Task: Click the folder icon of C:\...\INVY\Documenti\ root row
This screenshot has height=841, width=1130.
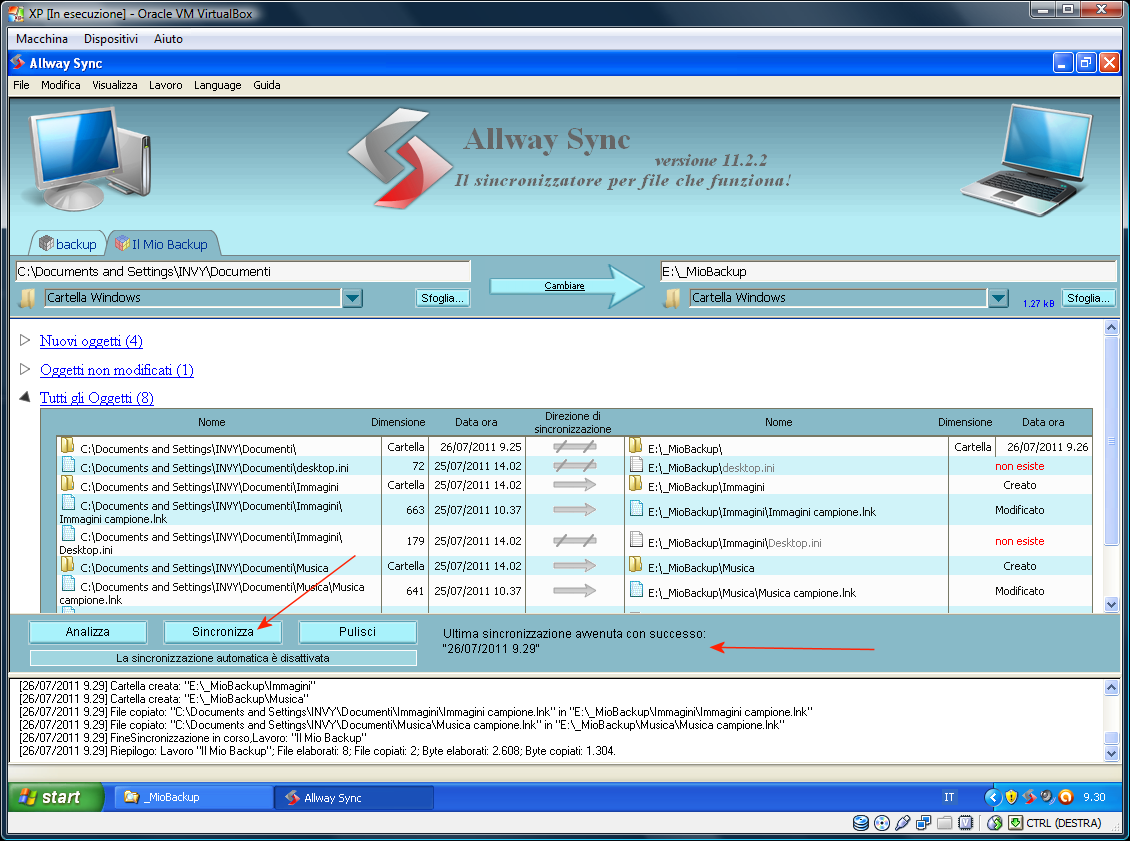Action: [x=68, y=445]
